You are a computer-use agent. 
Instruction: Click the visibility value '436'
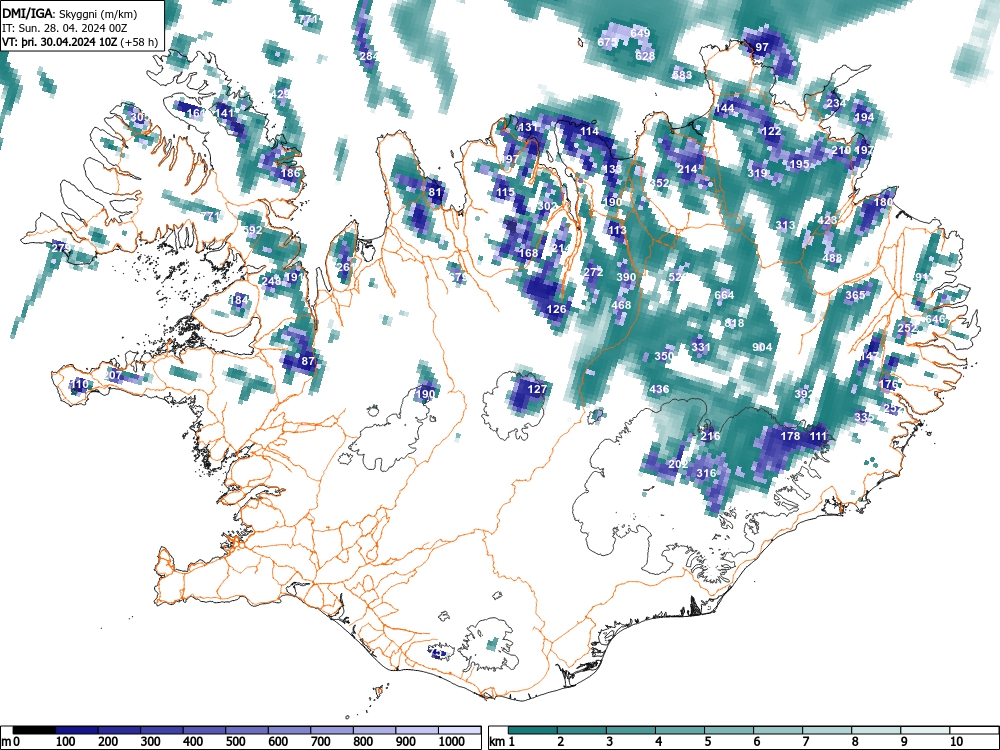(x=659, y=389)
